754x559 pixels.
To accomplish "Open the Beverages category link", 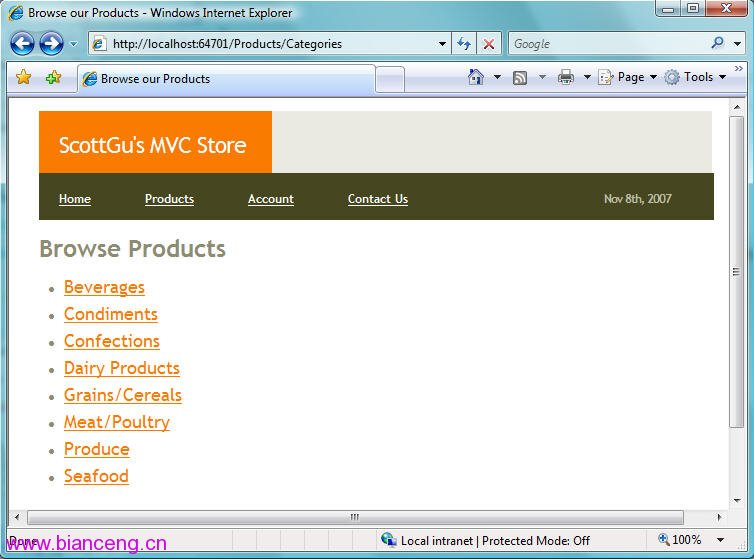I will click(x=104, y=287).
